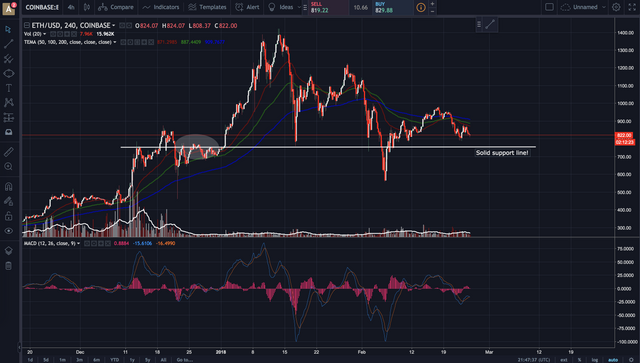Open the Compare symbols dialog
The width and height of the screenshot is (640, 363).
coord(116,7)
